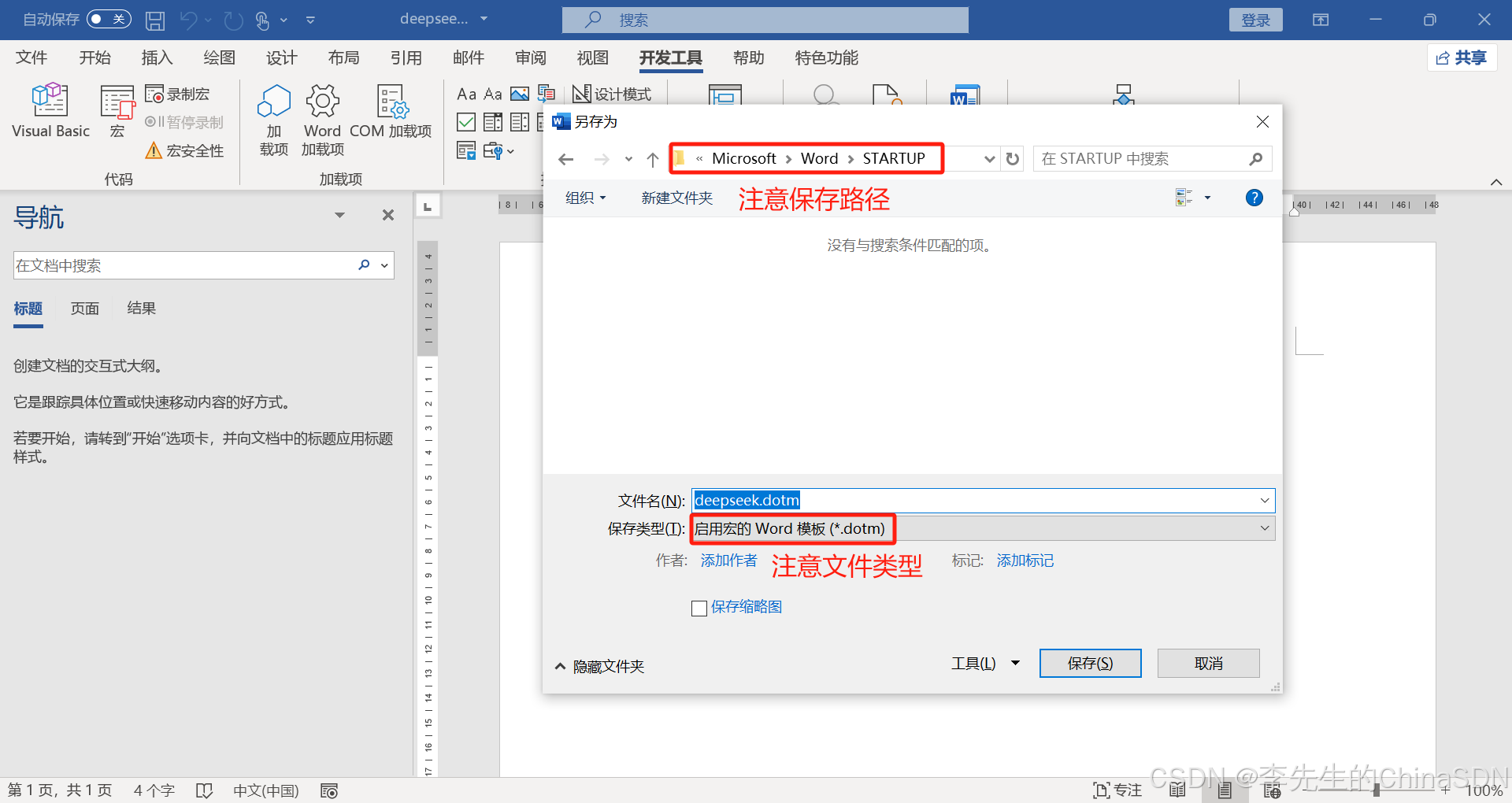Image resolution: width=1512 pixels, height=803 pixels.
Task: Click the file name field deepseek.dotm
Action: (983, 501)
